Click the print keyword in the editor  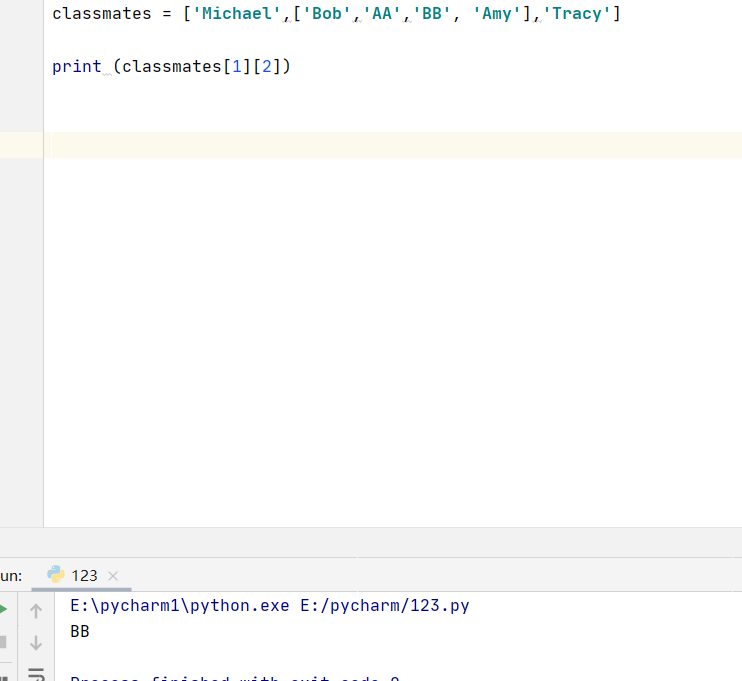click(x=77, y=67)
